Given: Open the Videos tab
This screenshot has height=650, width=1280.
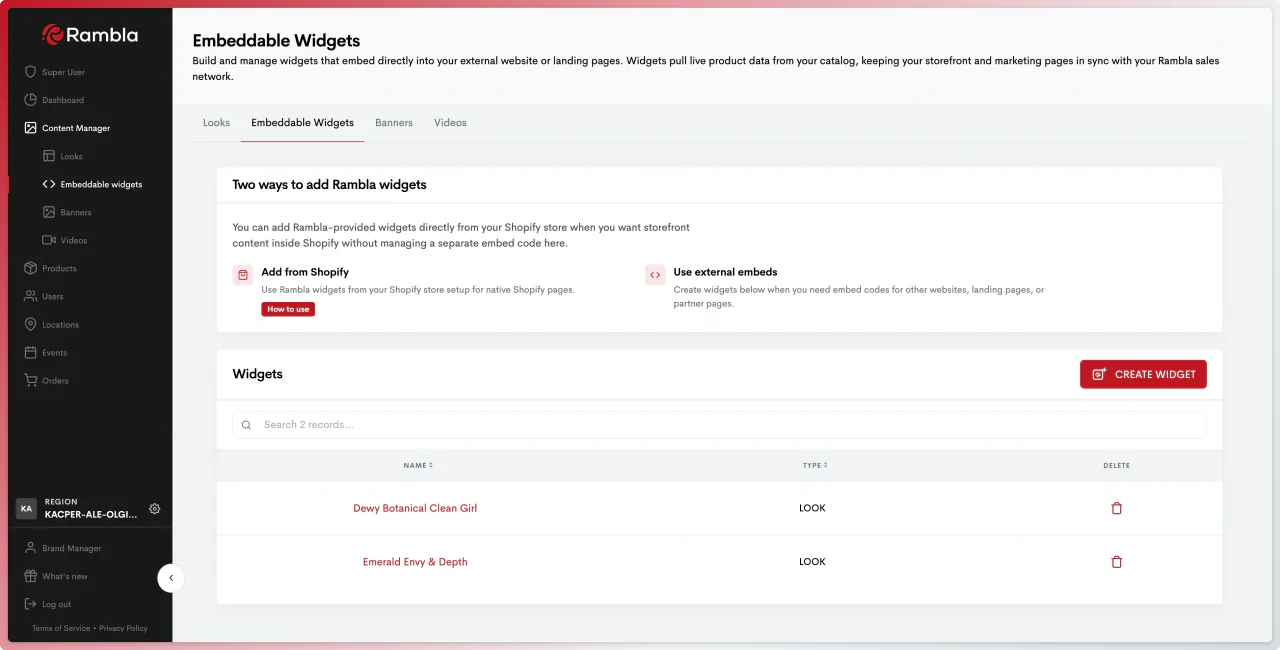Looking at the screenshot, I should tap(450, 123).
